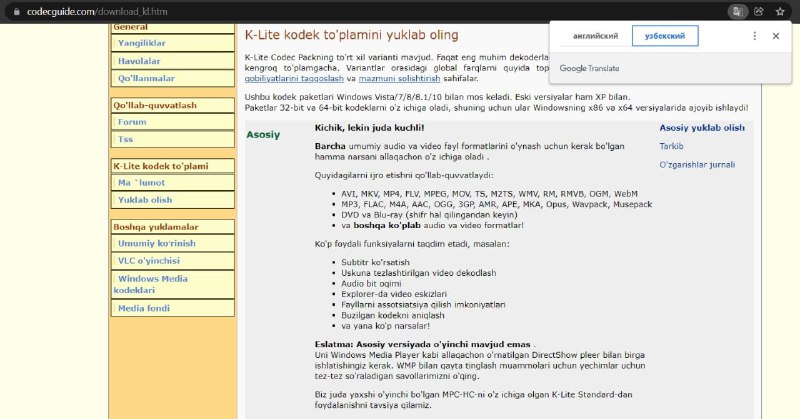
Task: Click the DVD va Blu-ray list item
Action: click(430, 215)
